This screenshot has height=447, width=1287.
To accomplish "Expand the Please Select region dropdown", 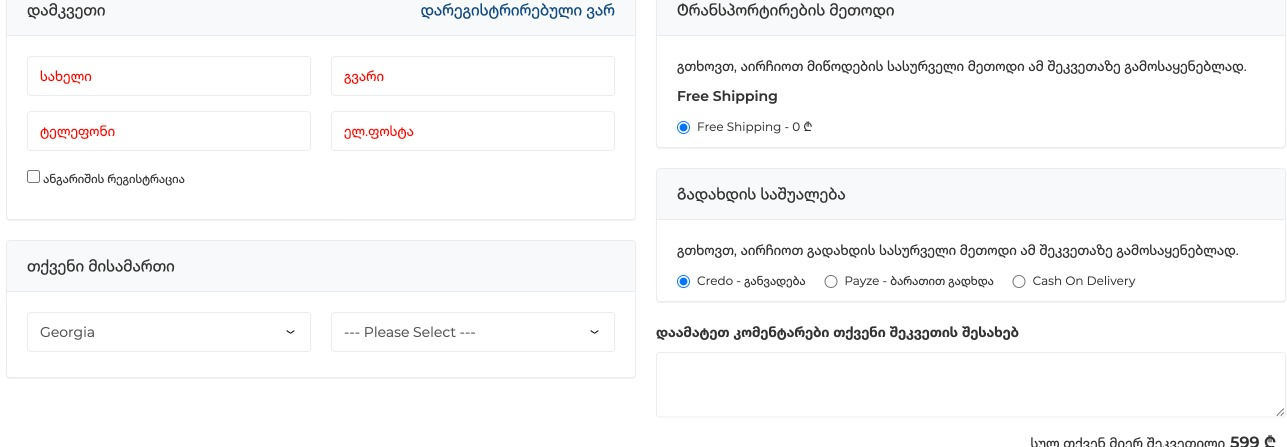I will [x=473, y=332].
